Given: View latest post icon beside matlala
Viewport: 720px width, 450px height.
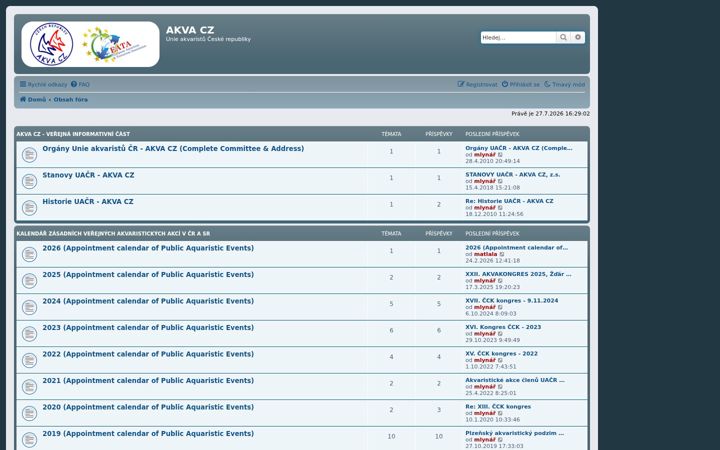Looking at the screenshot, I should [502, 254].
